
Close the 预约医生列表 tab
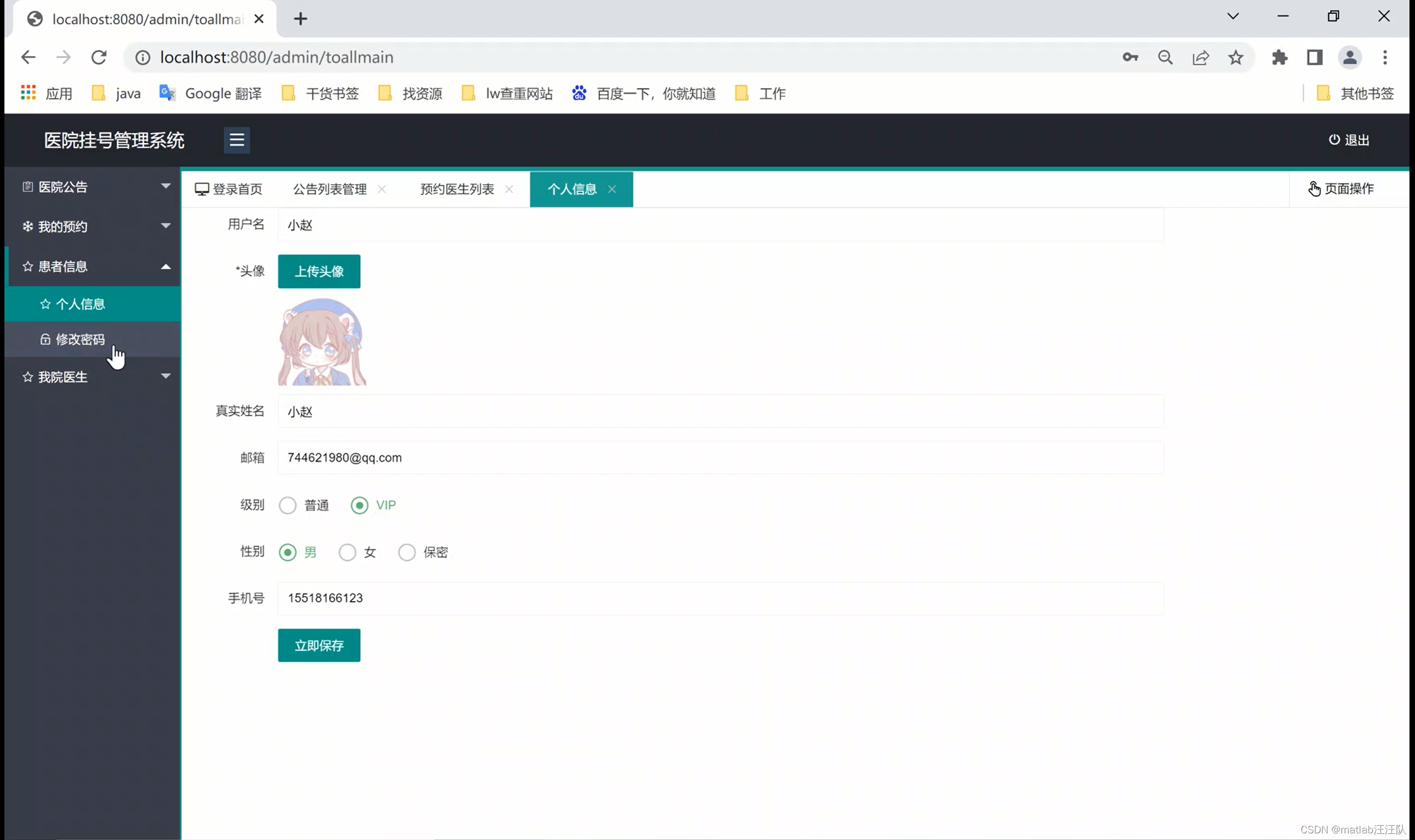pos(509,189)
